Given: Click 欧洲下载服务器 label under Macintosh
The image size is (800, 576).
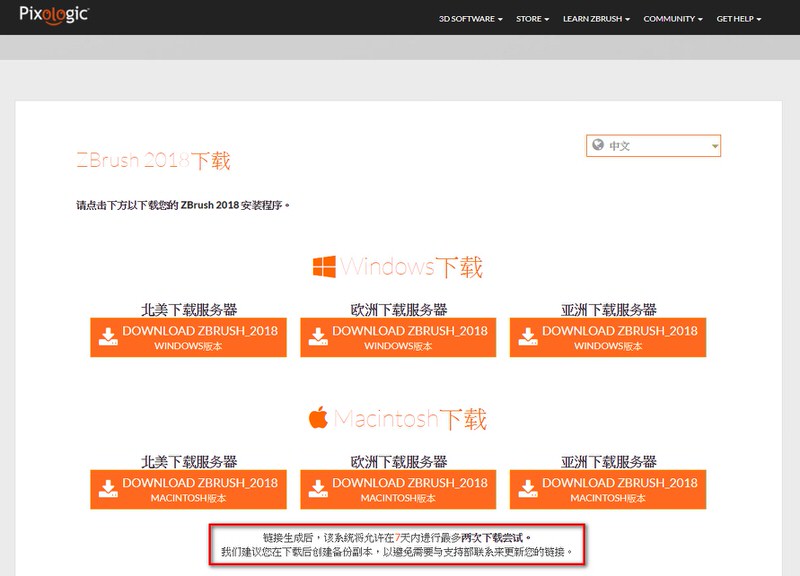Looking at the screenshot, I should pos(398,461).
